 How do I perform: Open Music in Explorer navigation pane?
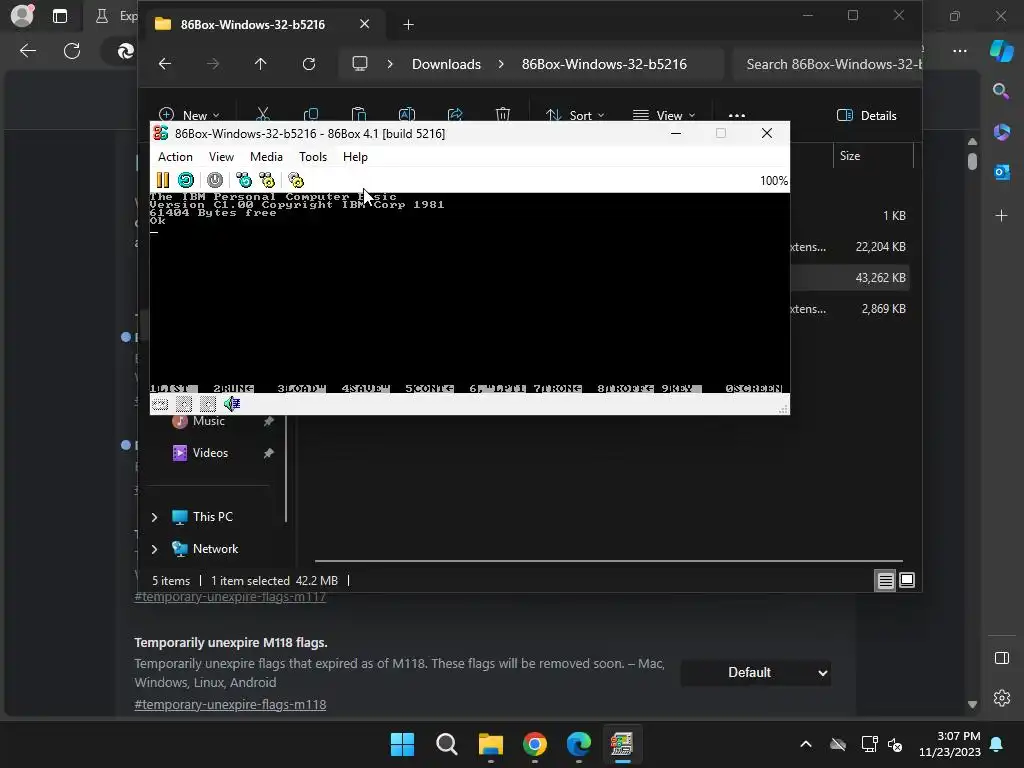208,421
